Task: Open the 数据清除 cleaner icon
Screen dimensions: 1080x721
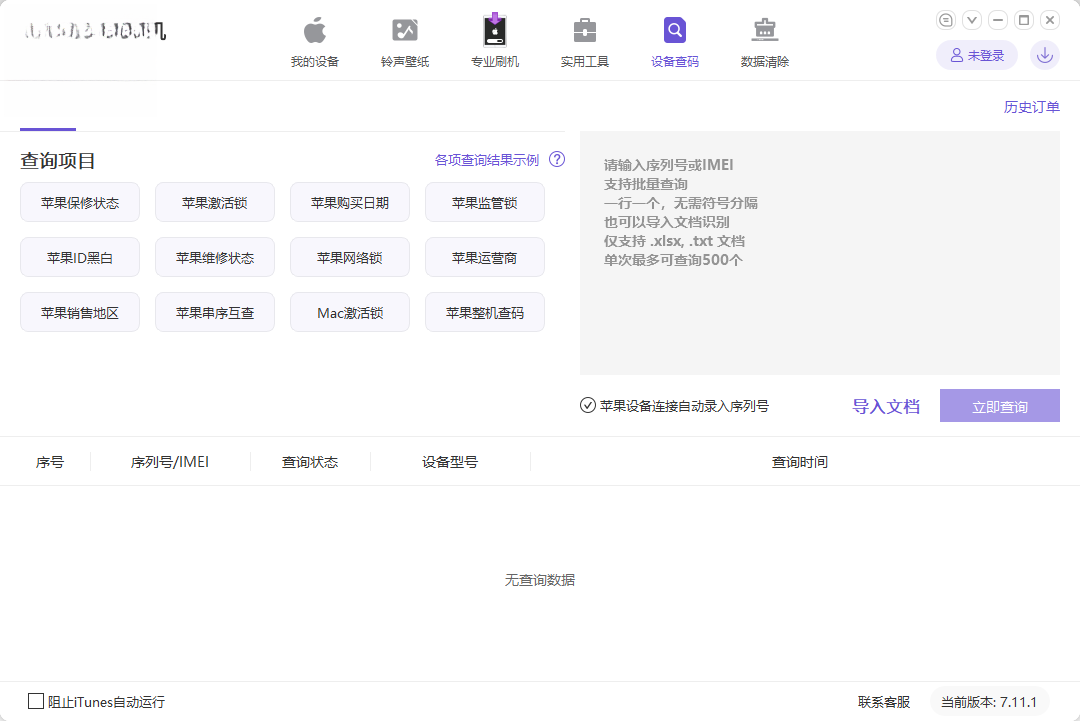Action: click(765, 30)
